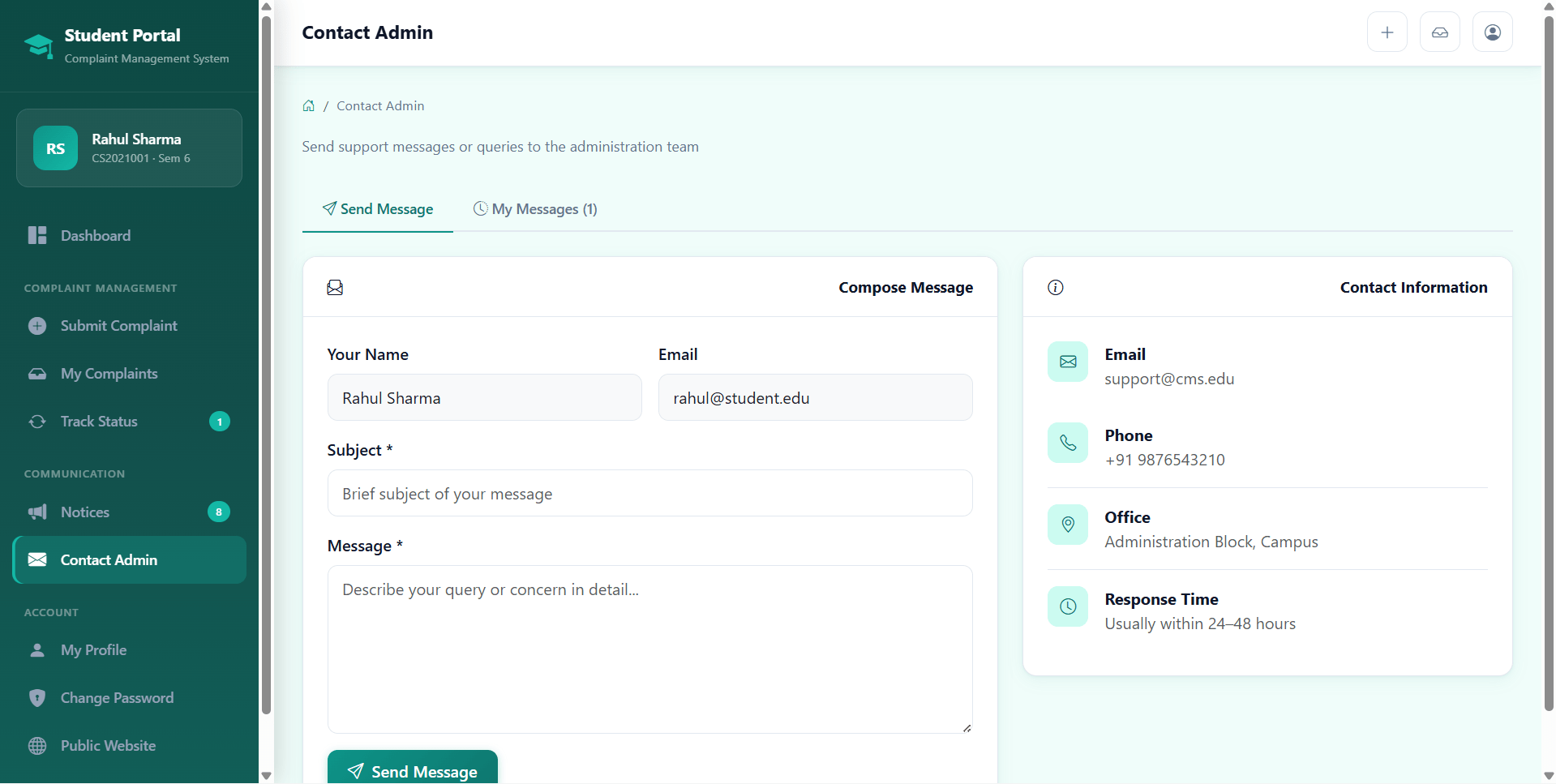Image resolution: width=1556 pixels, height=784 pixels.
Task: Click the plus icon in header
Action: coord(1387,32)
